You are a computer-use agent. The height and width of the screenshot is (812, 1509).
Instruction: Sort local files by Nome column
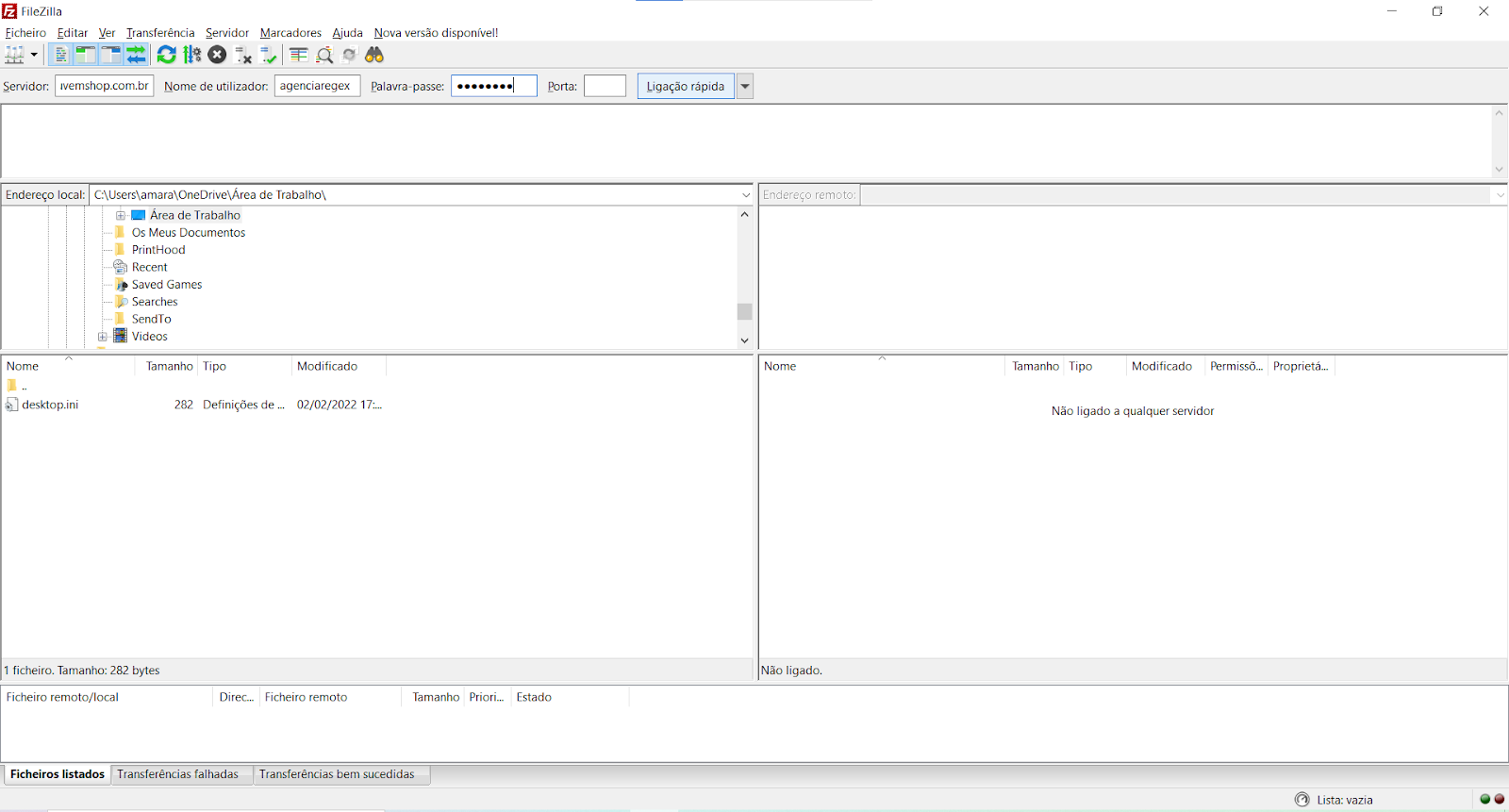(69, 366)
